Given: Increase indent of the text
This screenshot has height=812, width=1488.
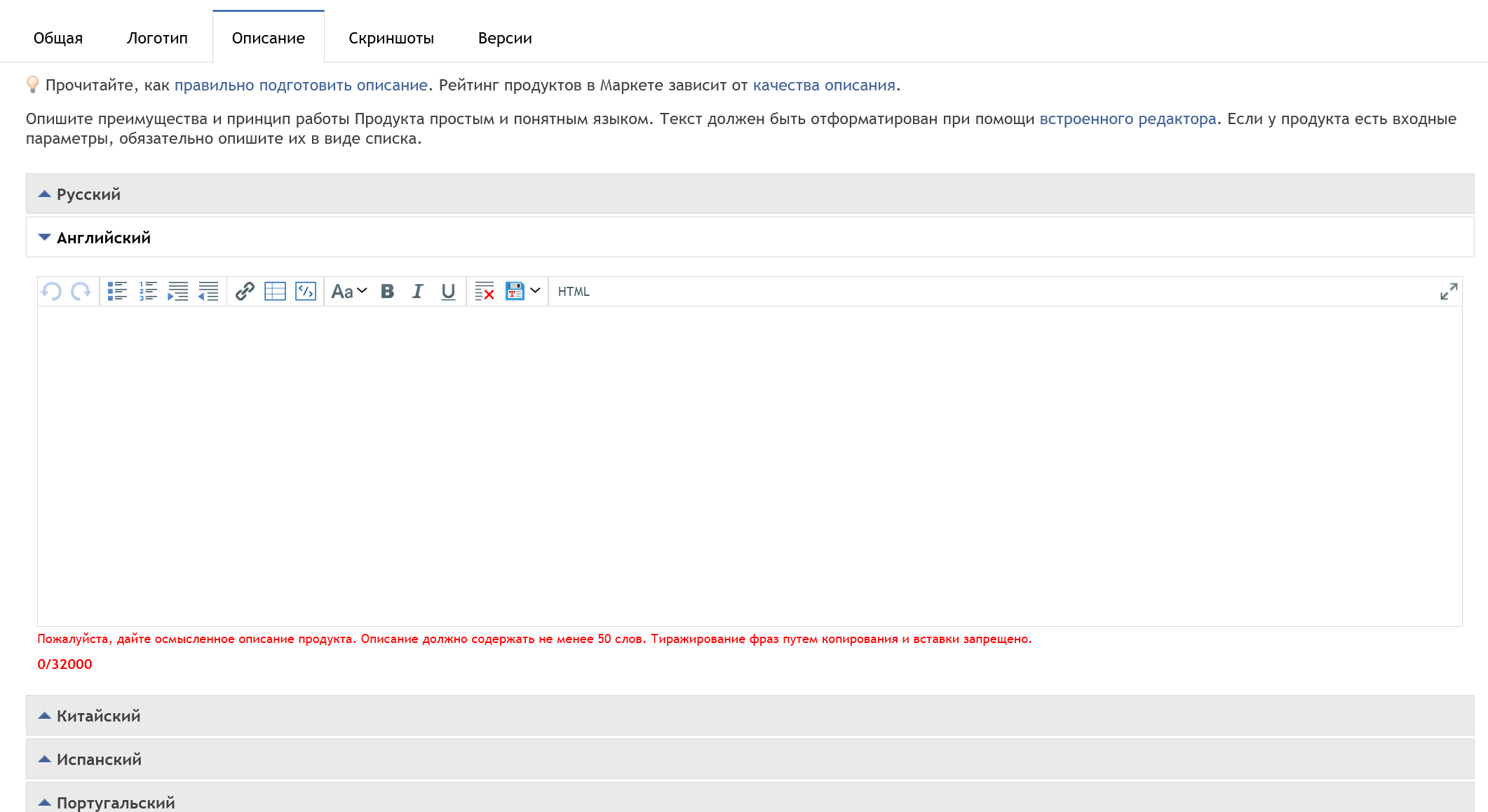Looking at the screenshot, I should click(x=178, y=291).
